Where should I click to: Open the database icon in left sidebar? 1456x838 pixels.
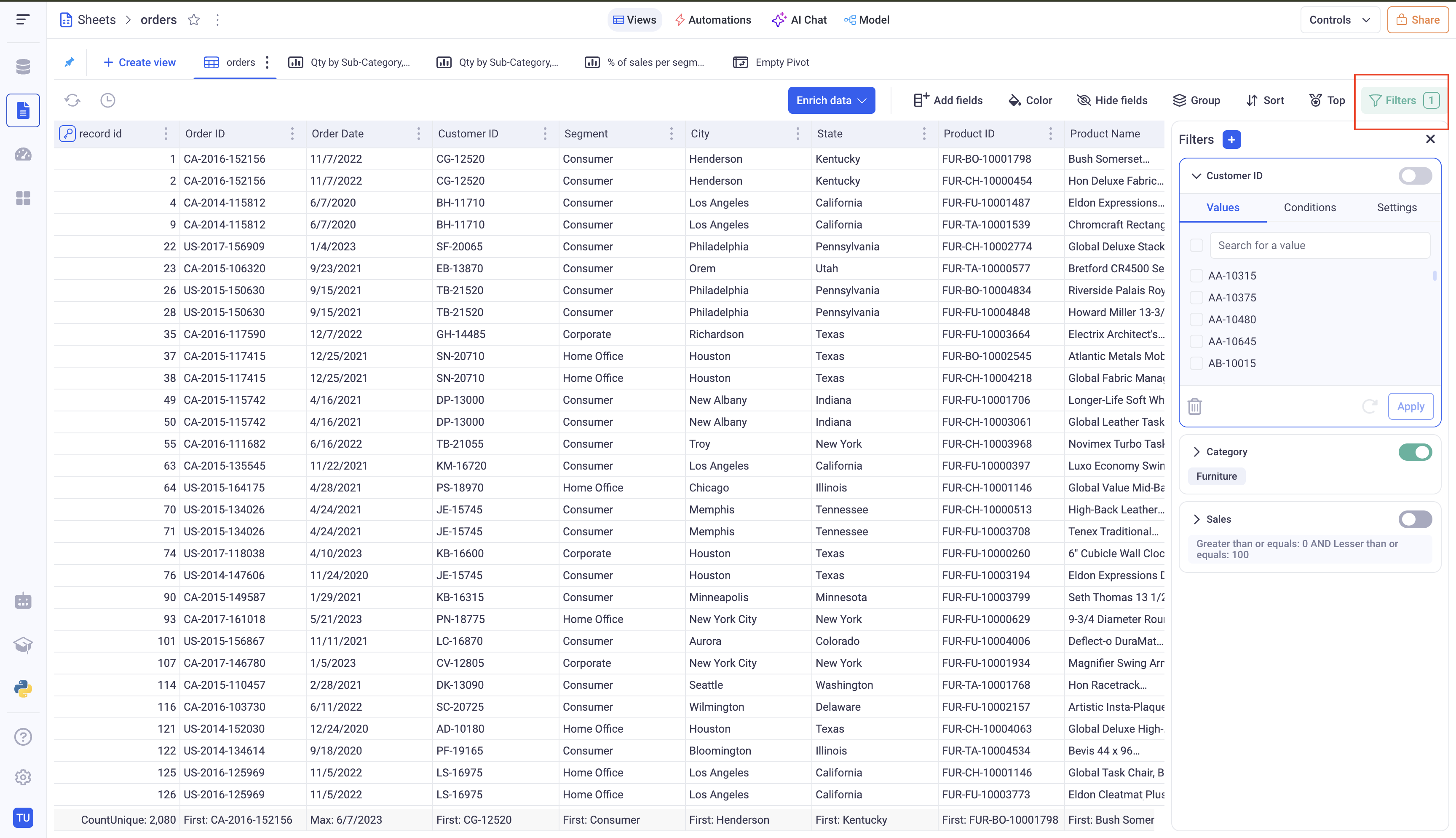pos(23,67)
